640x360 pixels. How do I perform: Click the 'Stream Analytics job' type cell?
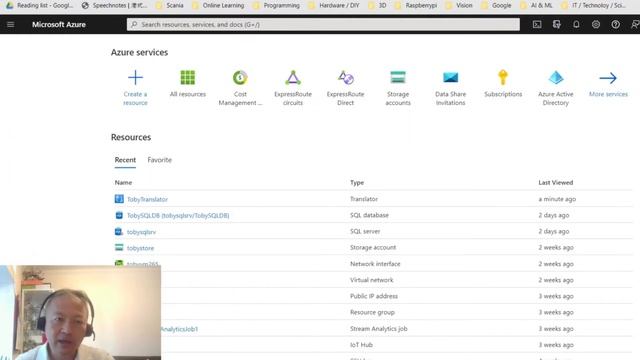coord(378,329)
